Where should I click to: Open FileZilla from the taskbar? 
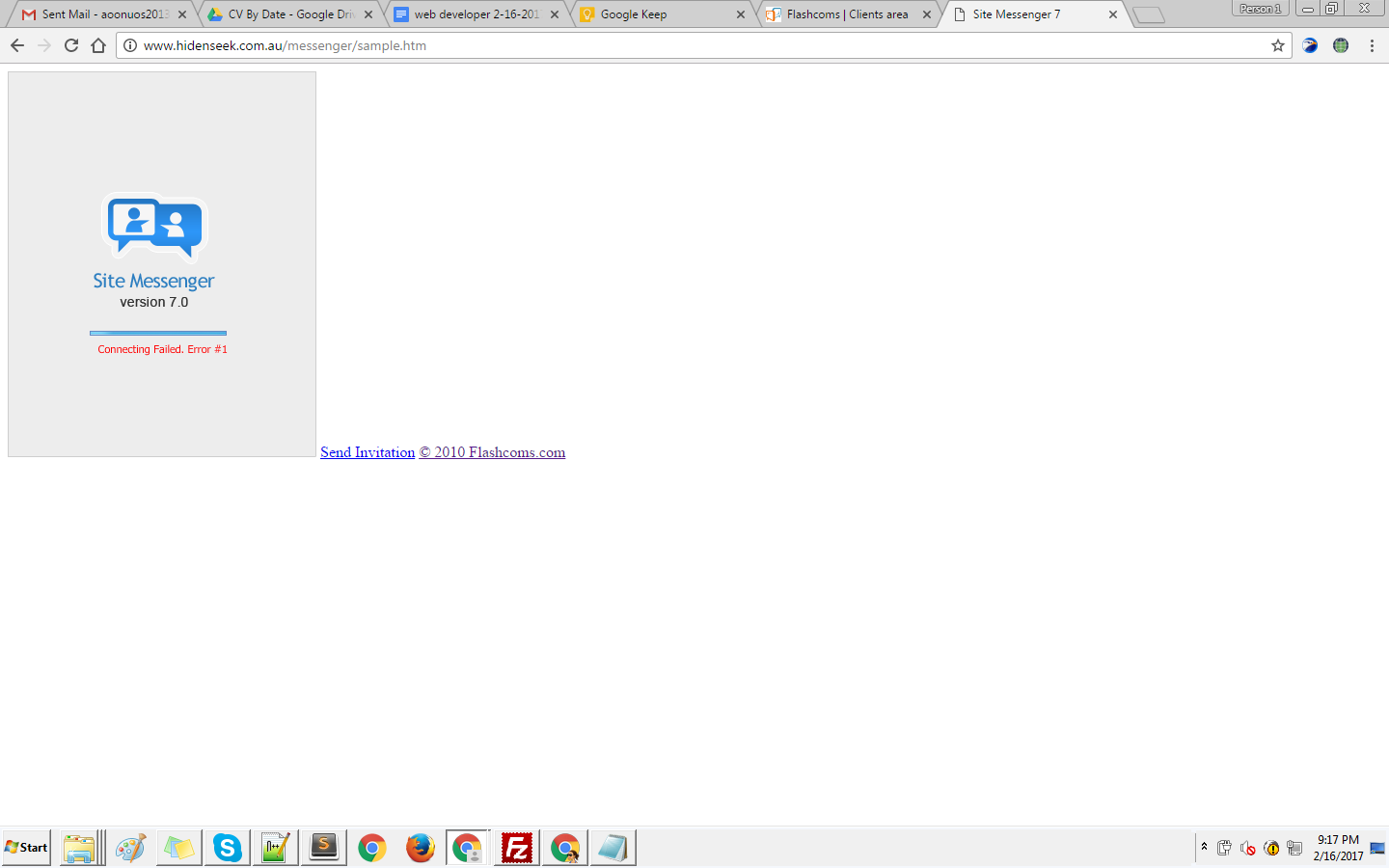[517, 848]
